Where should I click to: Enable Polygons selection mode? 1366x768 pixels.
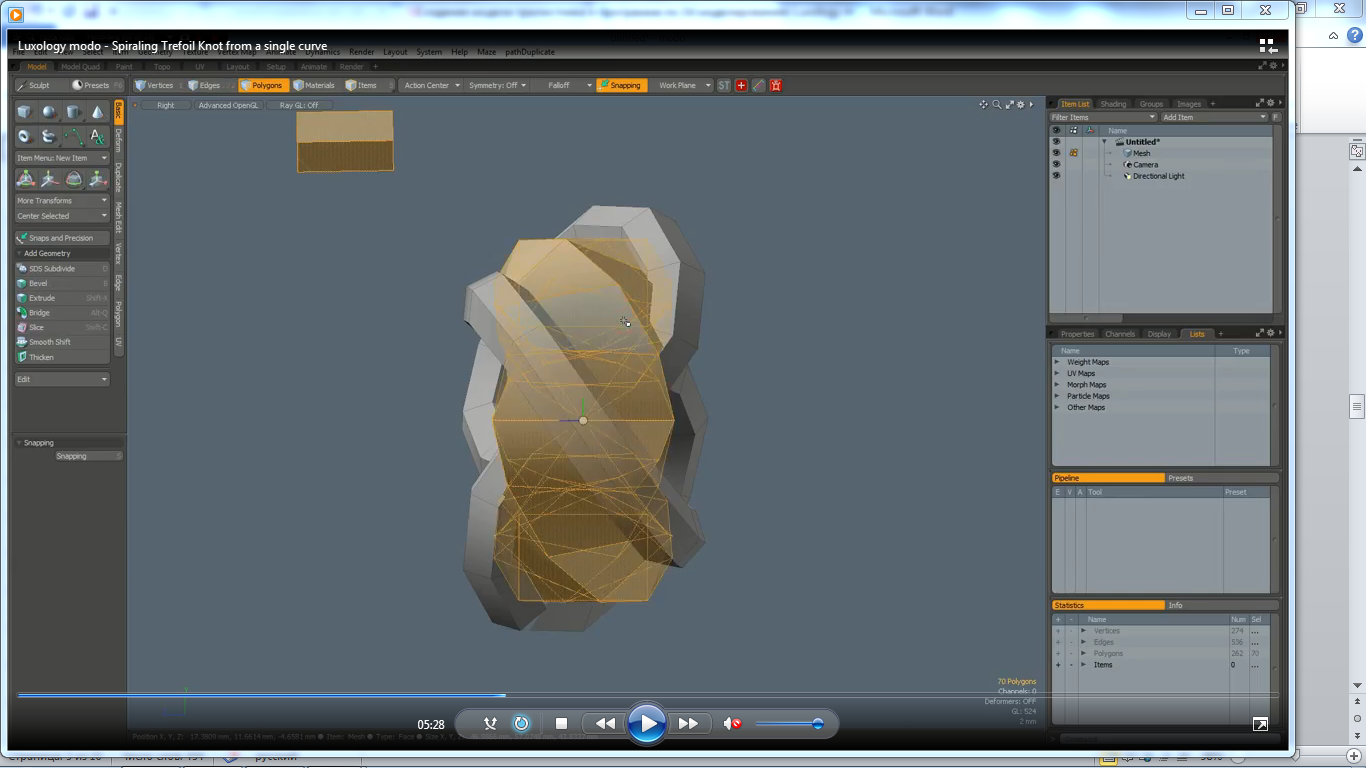(x=262, y=85)
